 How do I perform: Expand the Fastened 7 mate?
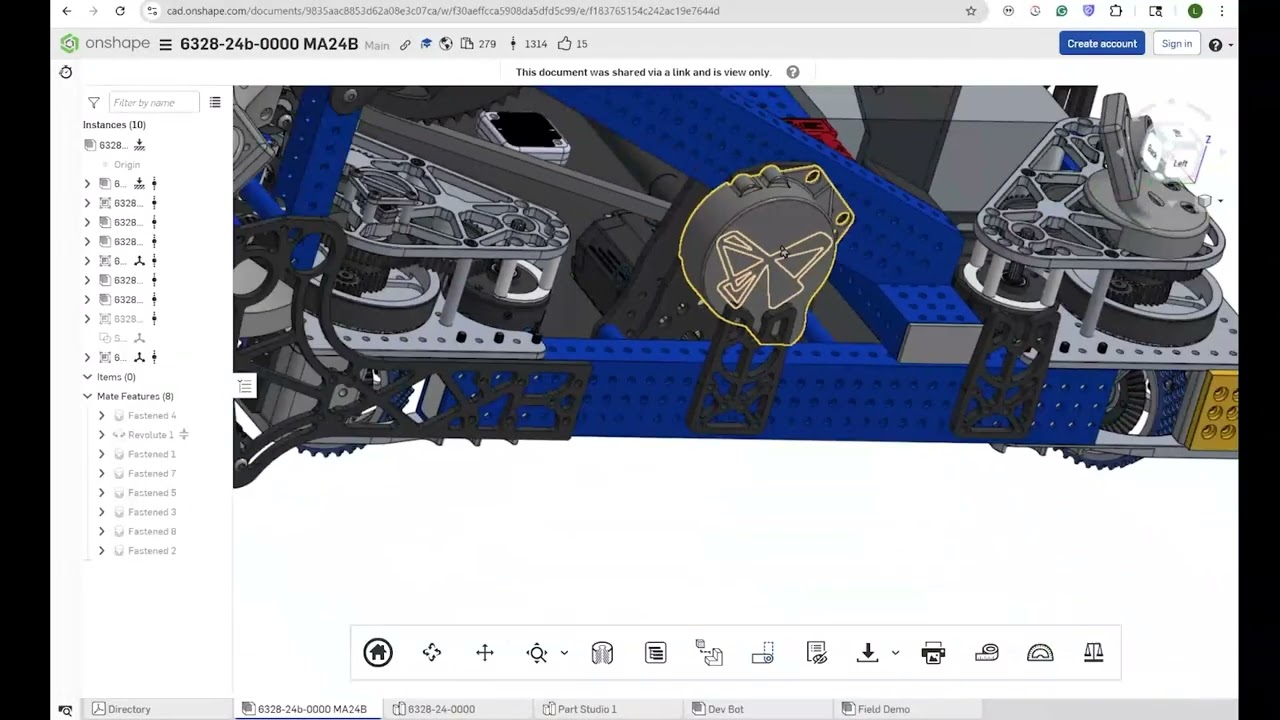[101, 474]
